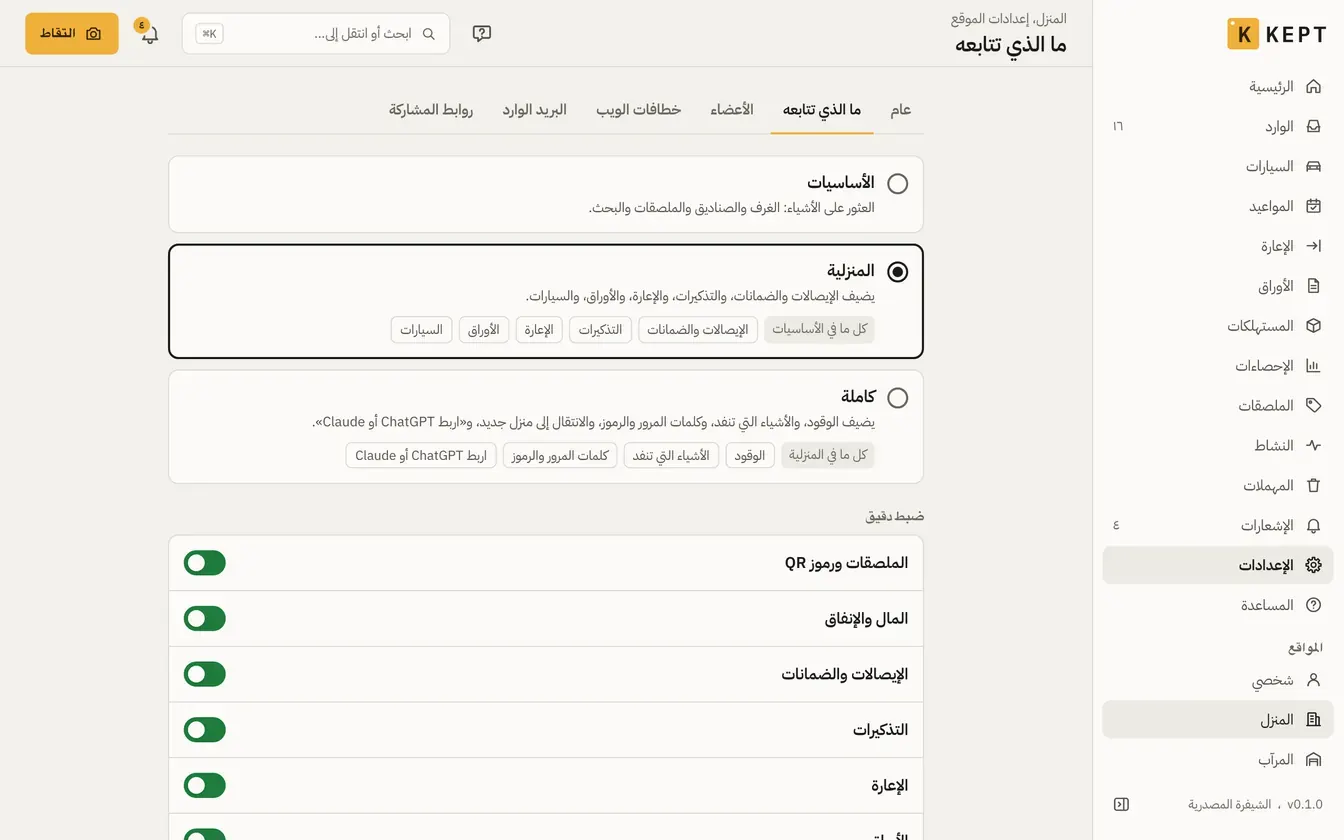Select the المنزلية (Household) radio option
The height and width of the screenshot is (840, 1344).
click(x=898, y=272)
